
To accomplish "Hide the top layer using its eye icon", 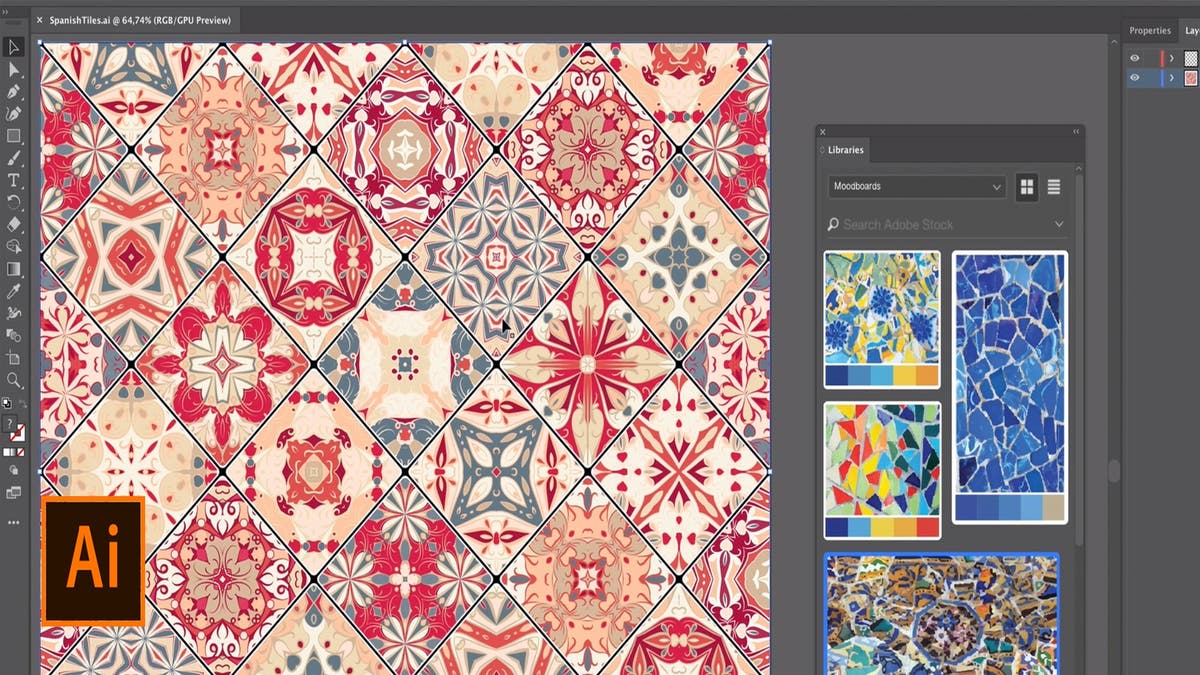I will click(1134, 58).
